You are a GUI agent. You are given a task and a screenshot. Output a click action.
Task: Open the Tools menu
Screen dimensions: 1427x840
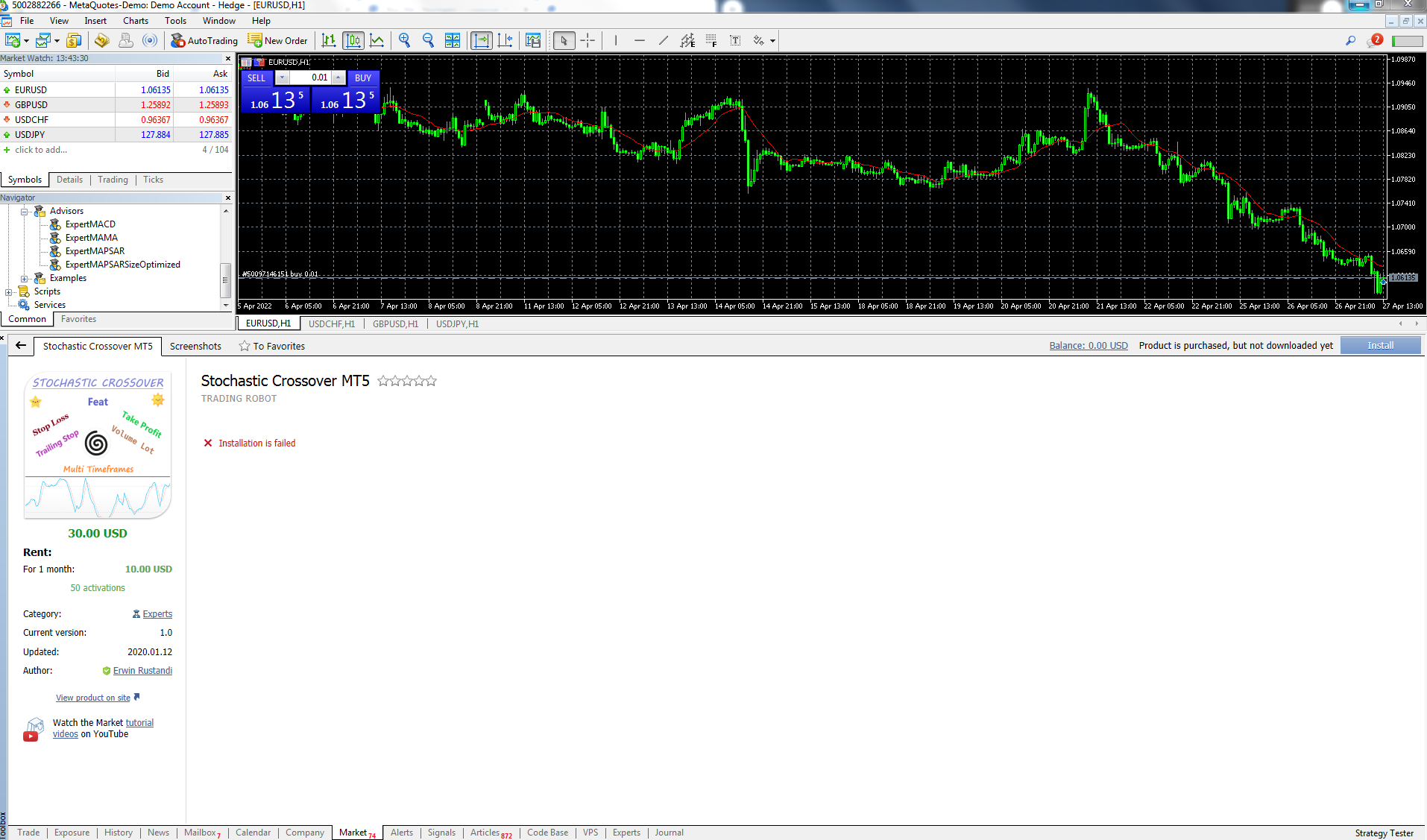(176, 21)
